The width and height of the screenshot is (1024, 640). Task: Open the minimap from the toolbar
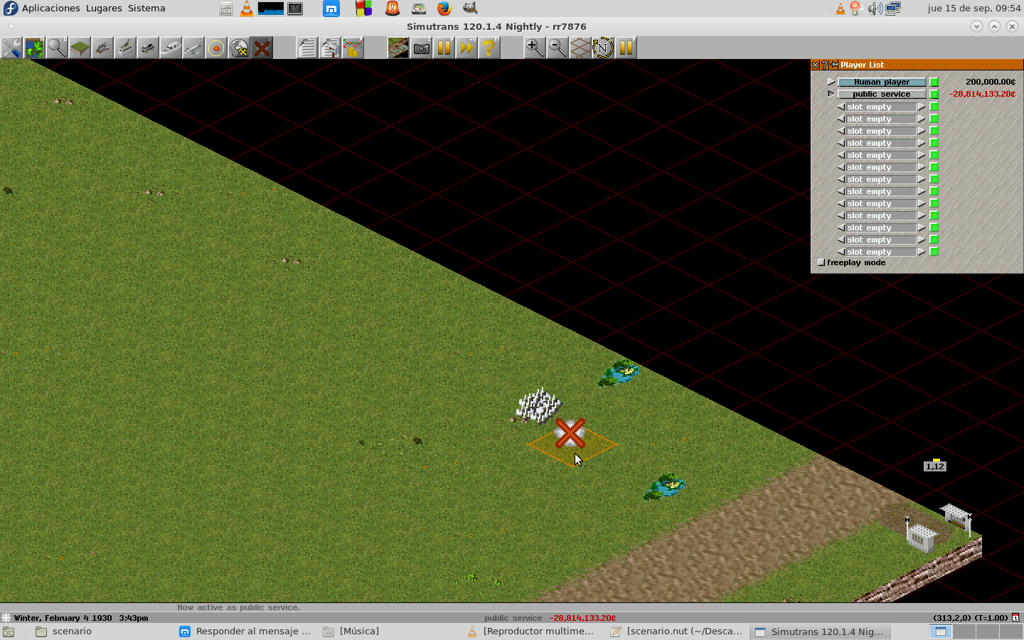point(34,48)
